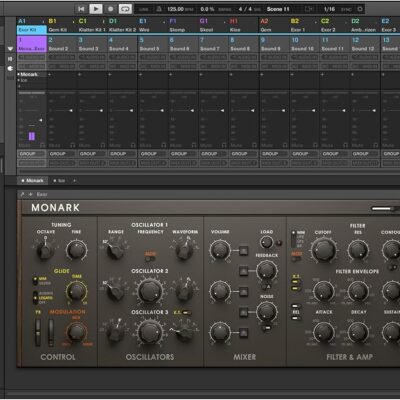Click the plus icon beside the Exor preset name
400x400 pixels.
[31, 194]
